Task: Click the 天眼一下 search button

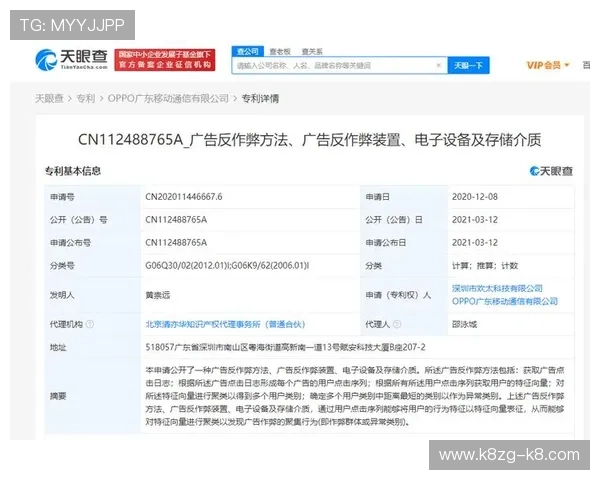Action: click(468, 65)
